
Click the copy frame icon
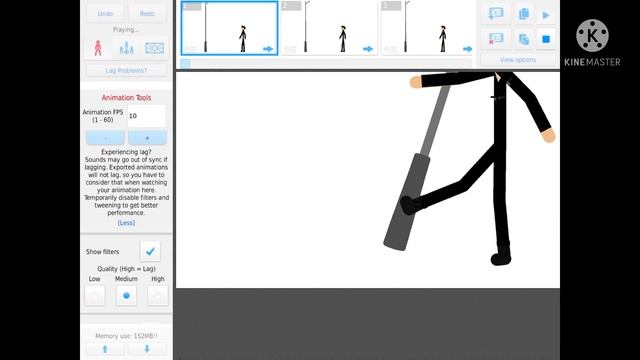coord(524,14)
